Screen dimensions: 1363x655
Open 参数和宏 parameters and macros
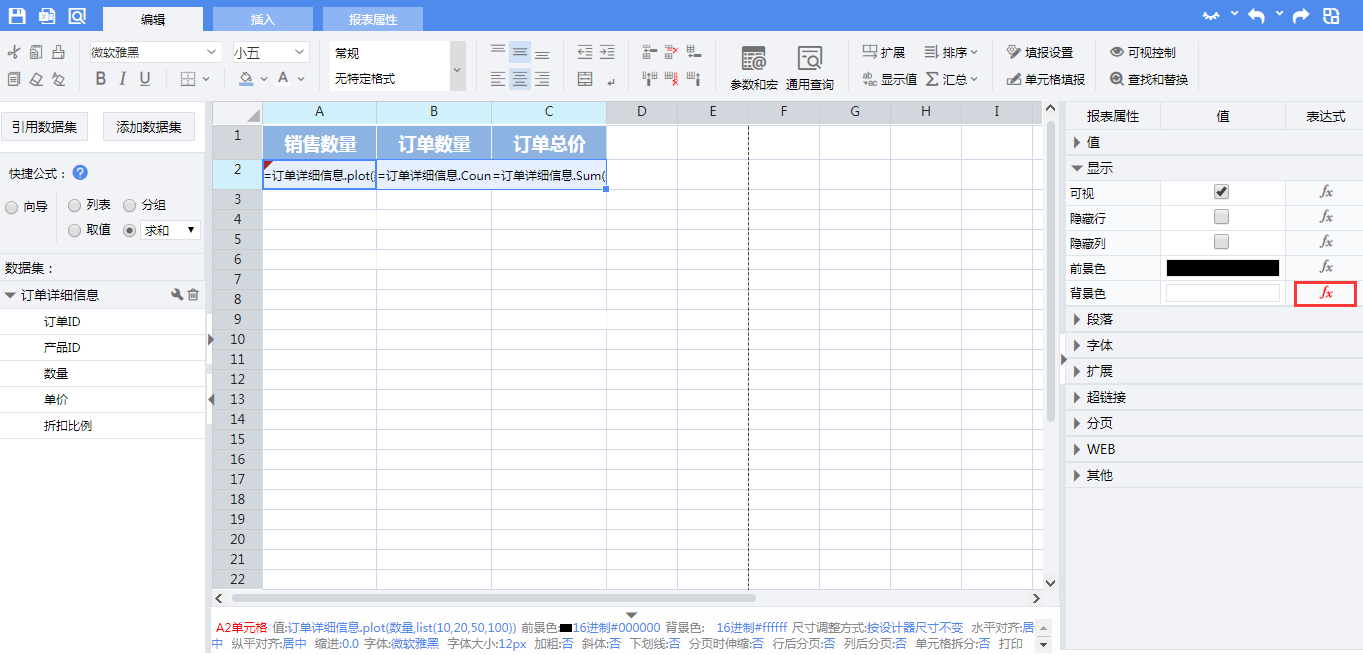(x=753, y=68)
